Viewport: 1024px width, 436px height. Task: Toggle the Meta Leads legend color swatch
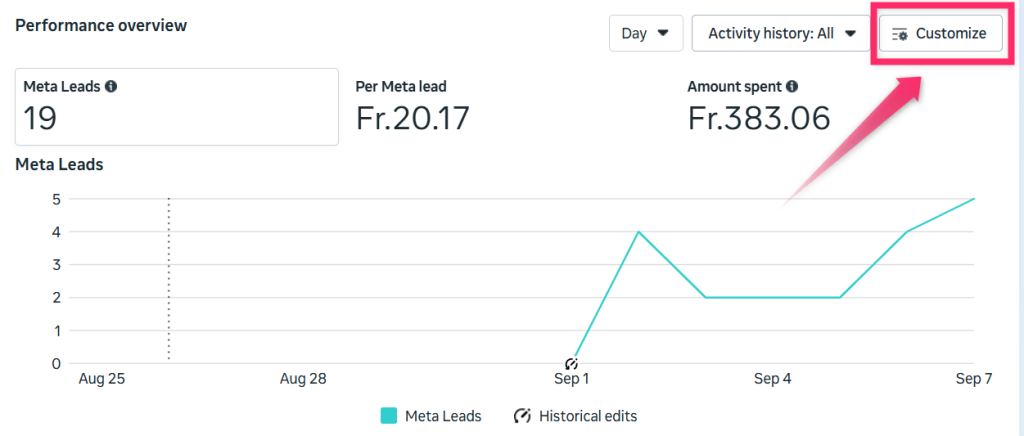[389, 416]
